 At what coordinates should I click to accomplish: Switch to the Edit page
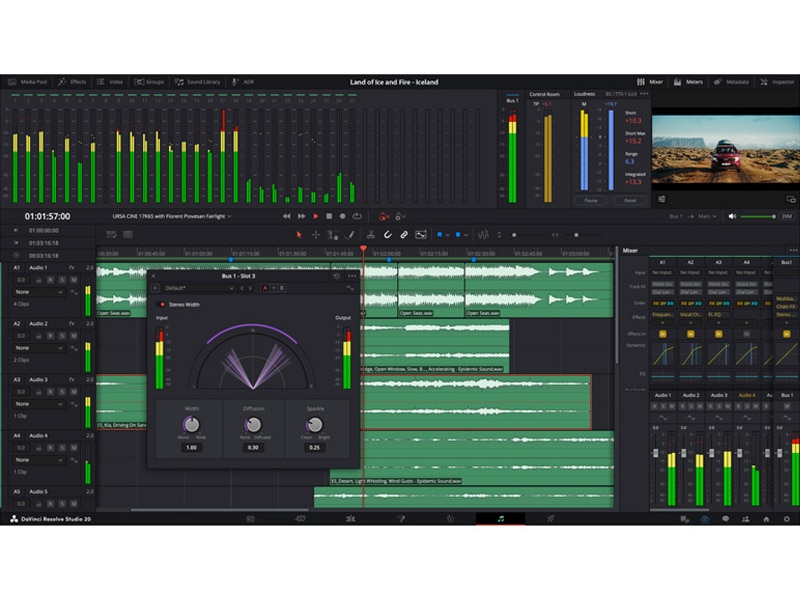350,518
